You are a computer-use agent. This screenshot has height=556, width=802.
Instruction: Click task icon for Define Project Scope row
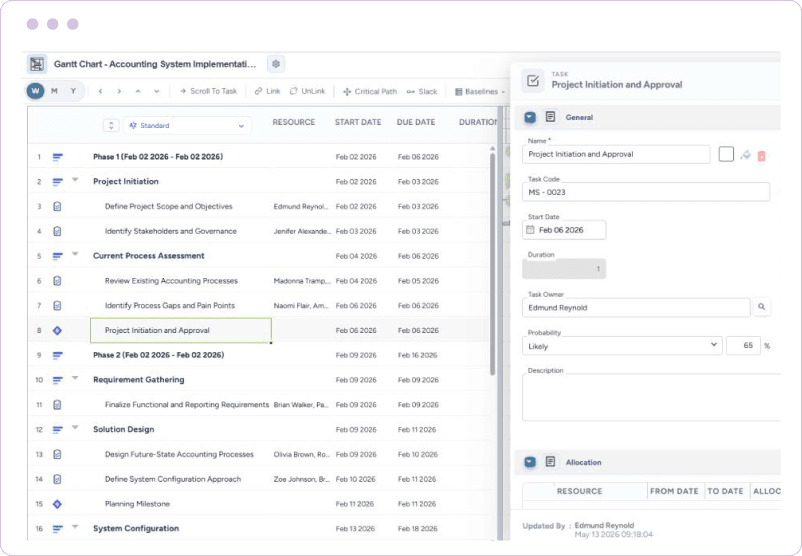(57, 206)
